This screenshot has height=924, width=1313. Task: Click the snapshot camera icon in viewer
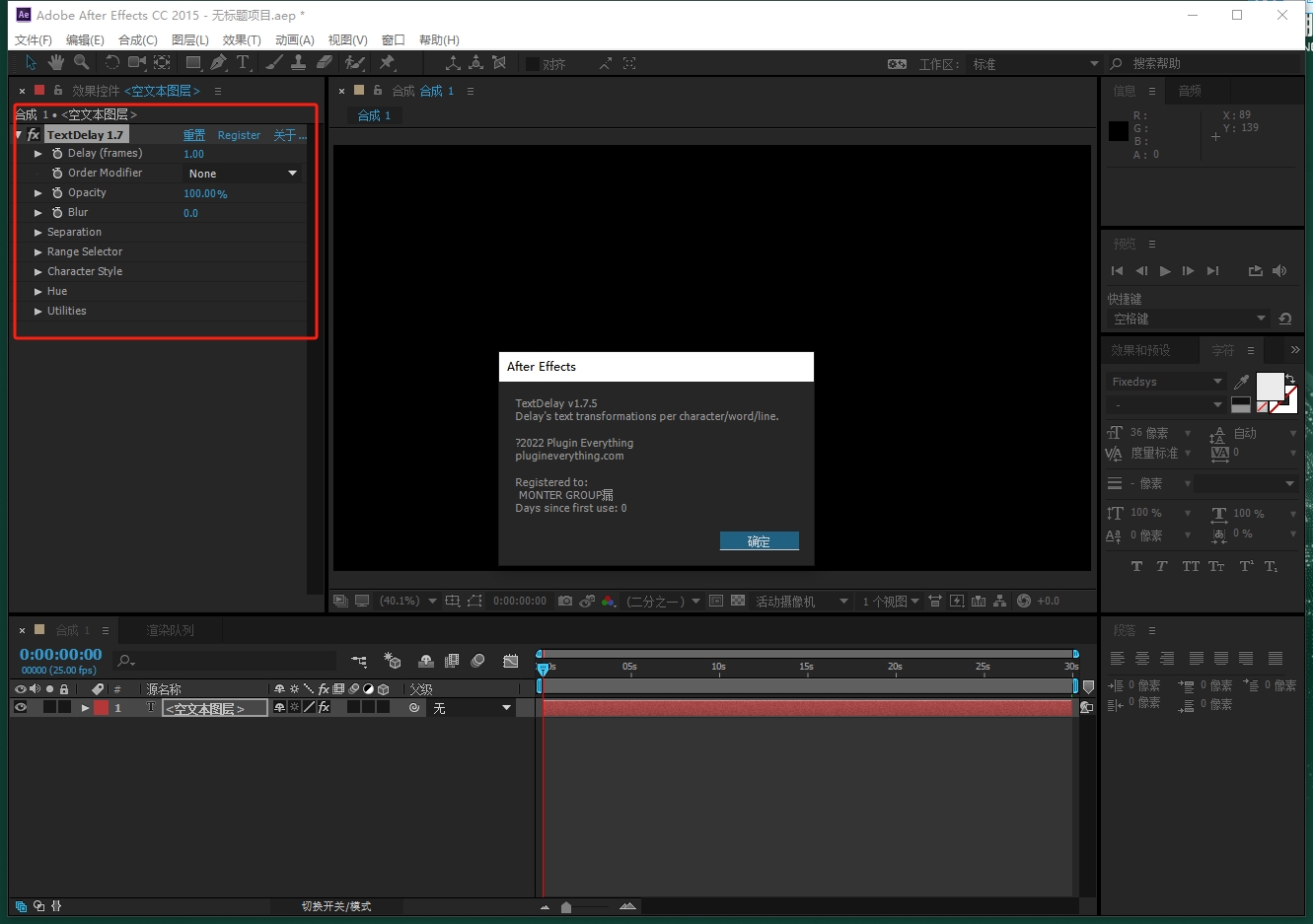[565, 601]
